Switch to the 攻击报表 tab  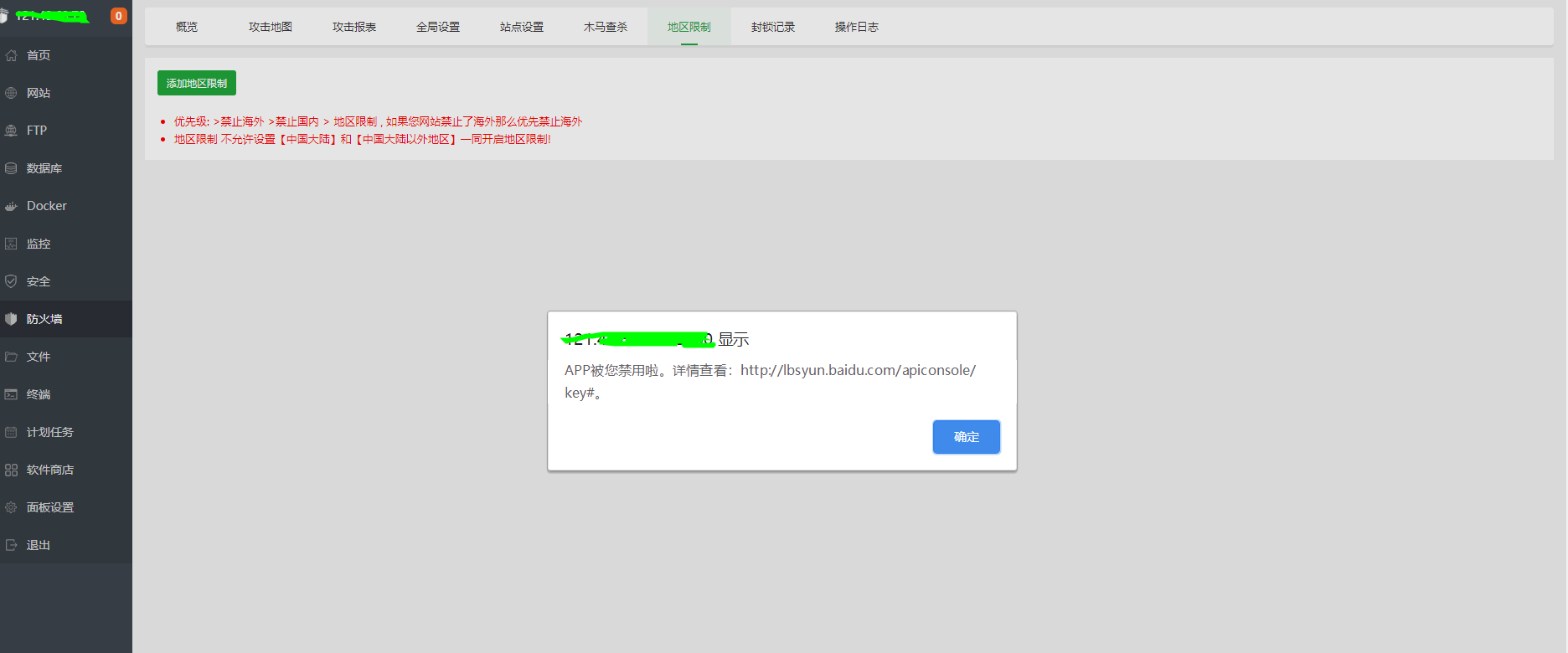point(354,27)
